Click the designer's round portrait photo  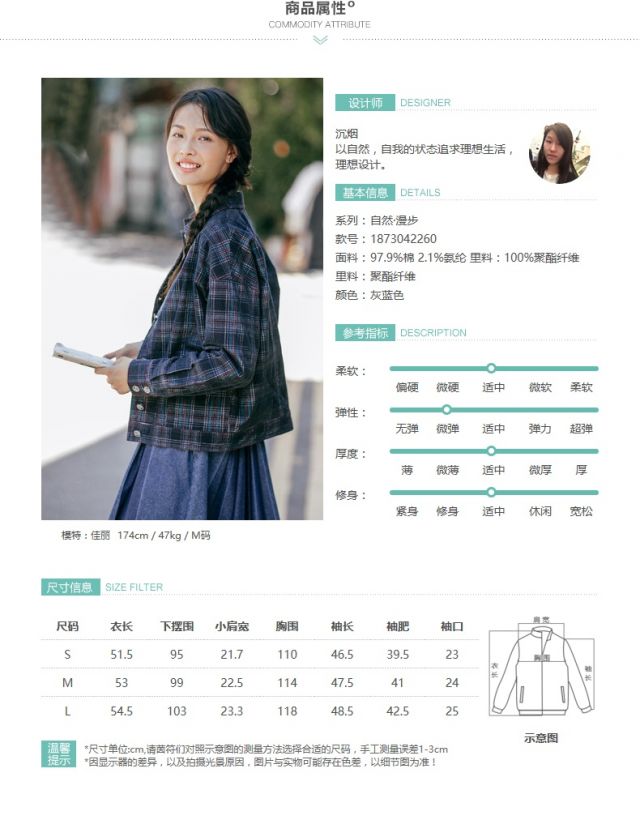[x=559, y=153]
